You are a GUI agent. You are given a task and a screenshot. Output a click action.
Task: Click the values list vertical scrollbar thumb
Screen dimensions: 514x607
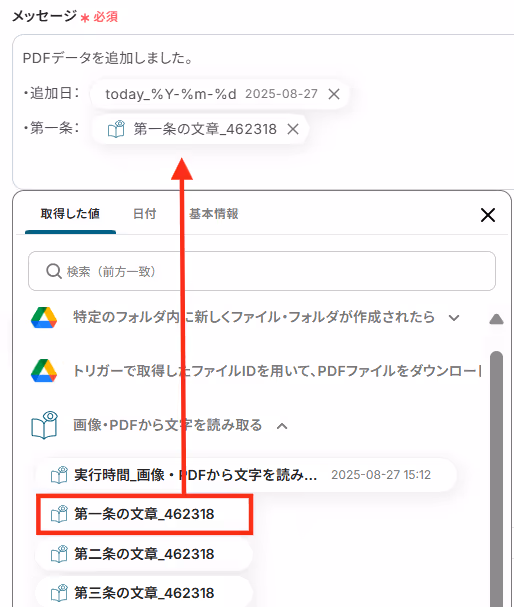coord(496,479)
